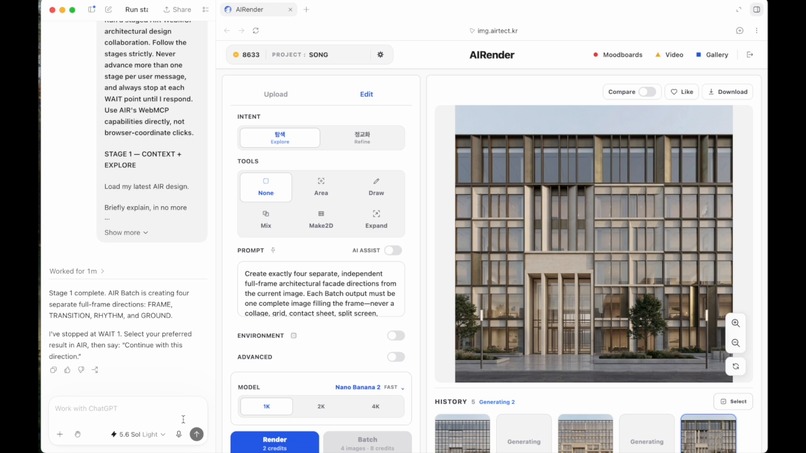806x453 pixels.
Task: Click the Batch 4 images button
Action: coord(367,443)
